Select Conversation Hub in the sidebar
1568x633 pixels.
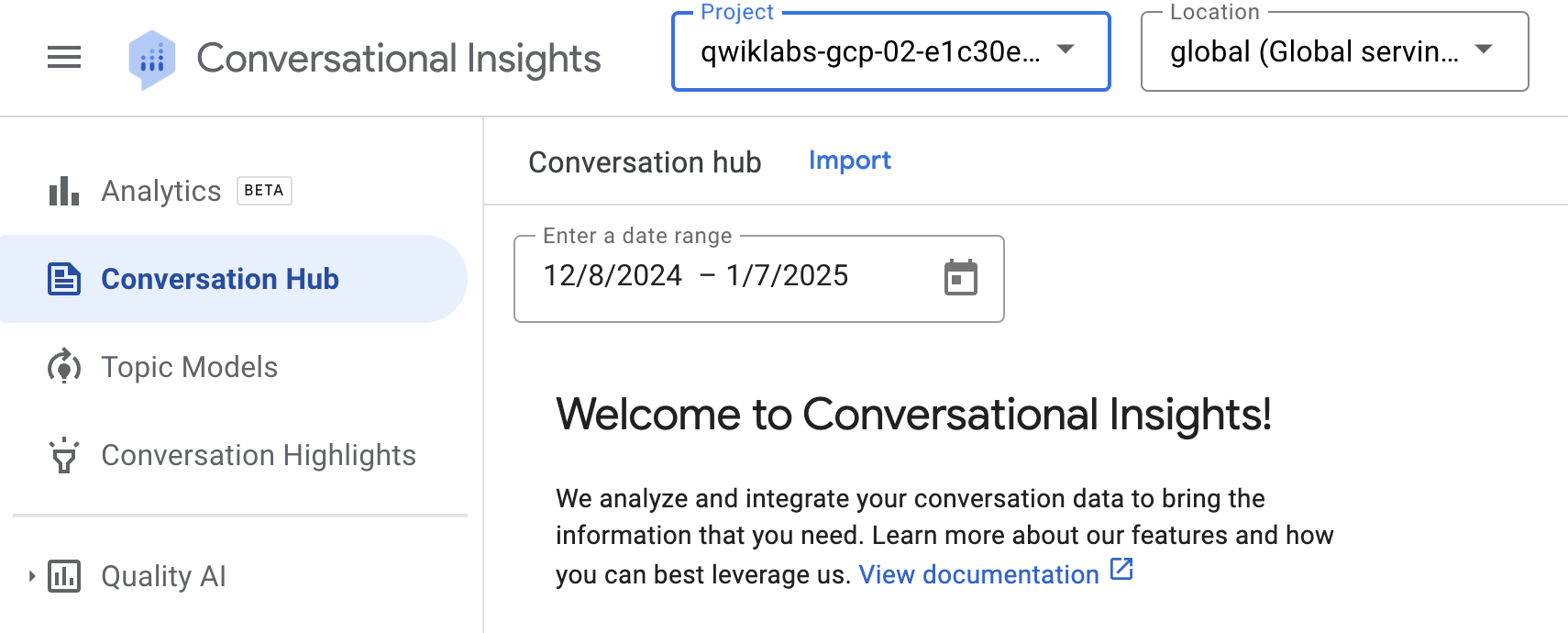(235, 279)
